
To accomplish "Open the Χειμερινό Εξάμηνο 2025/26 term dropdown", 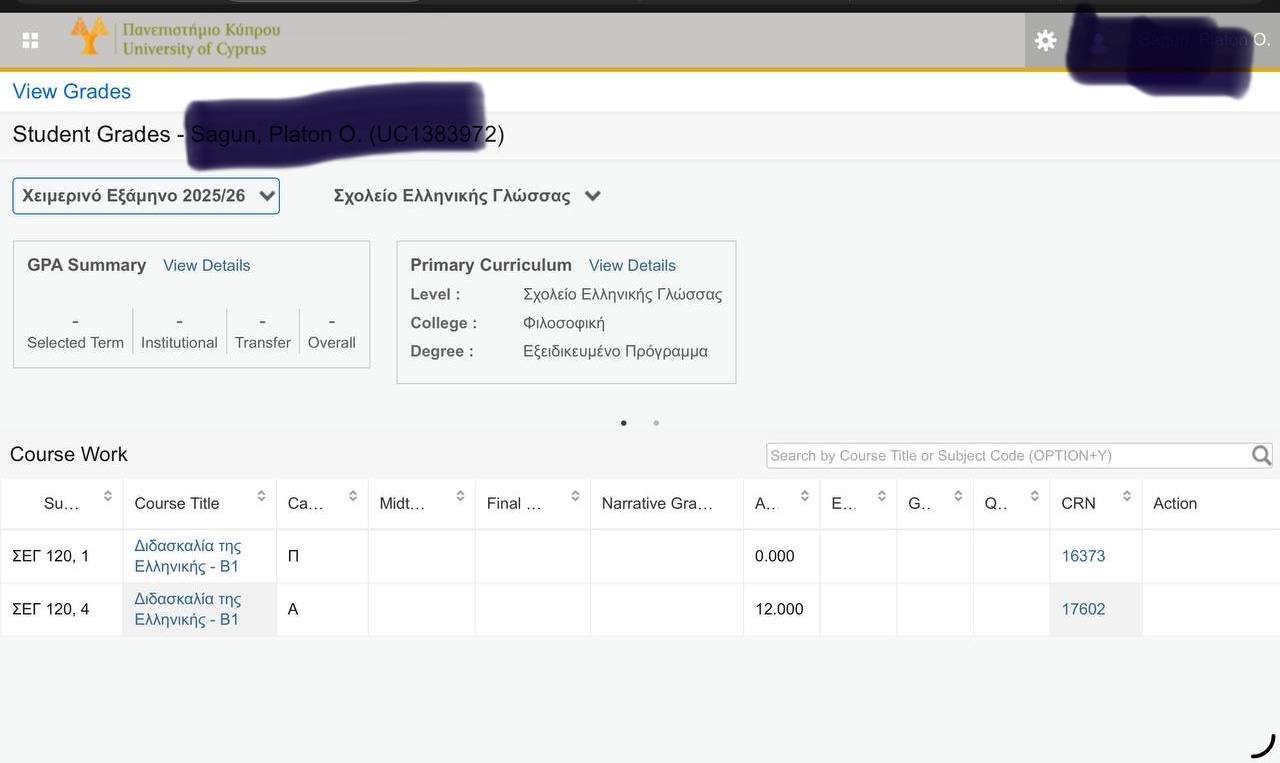I will [x=146, y=196].
